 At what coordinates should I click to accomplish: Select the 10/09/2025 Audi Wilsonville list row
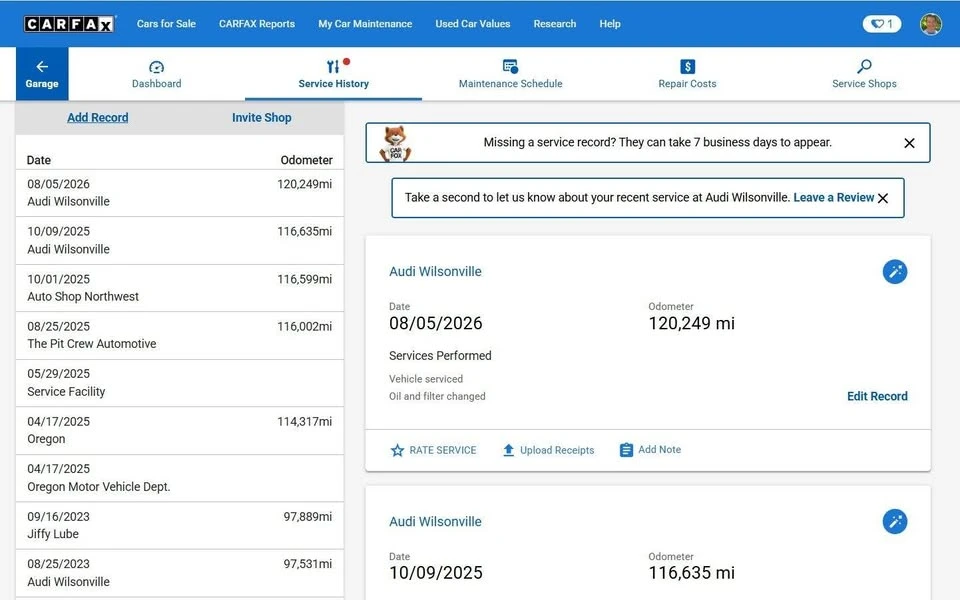pyautogui.click(x=179, y=241)
